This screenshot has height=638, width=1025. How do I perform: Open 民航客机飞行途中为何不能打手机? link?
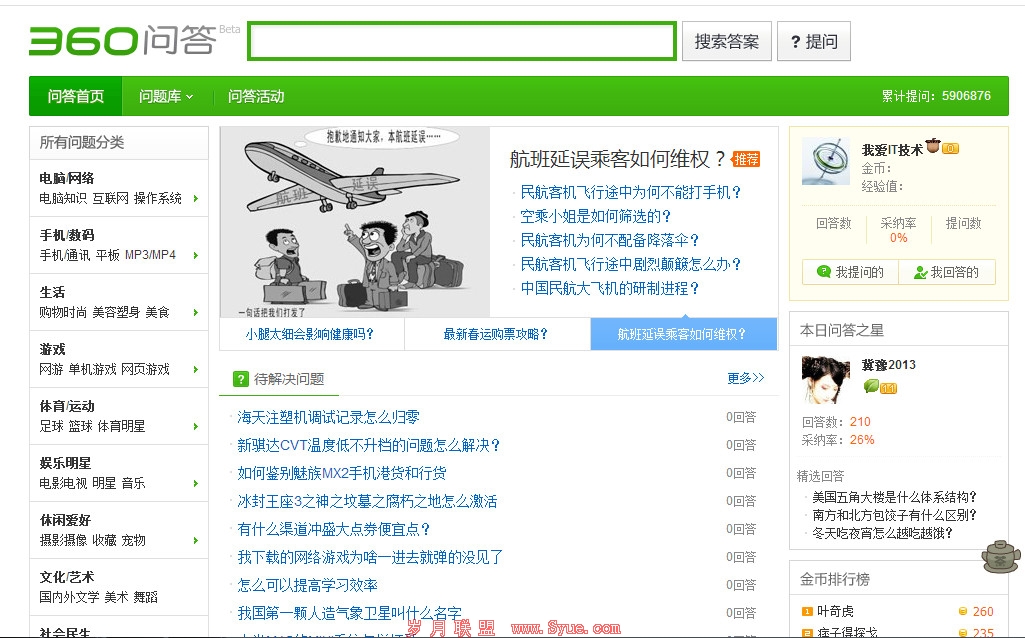pyautogui.click(x=630, y=192)
